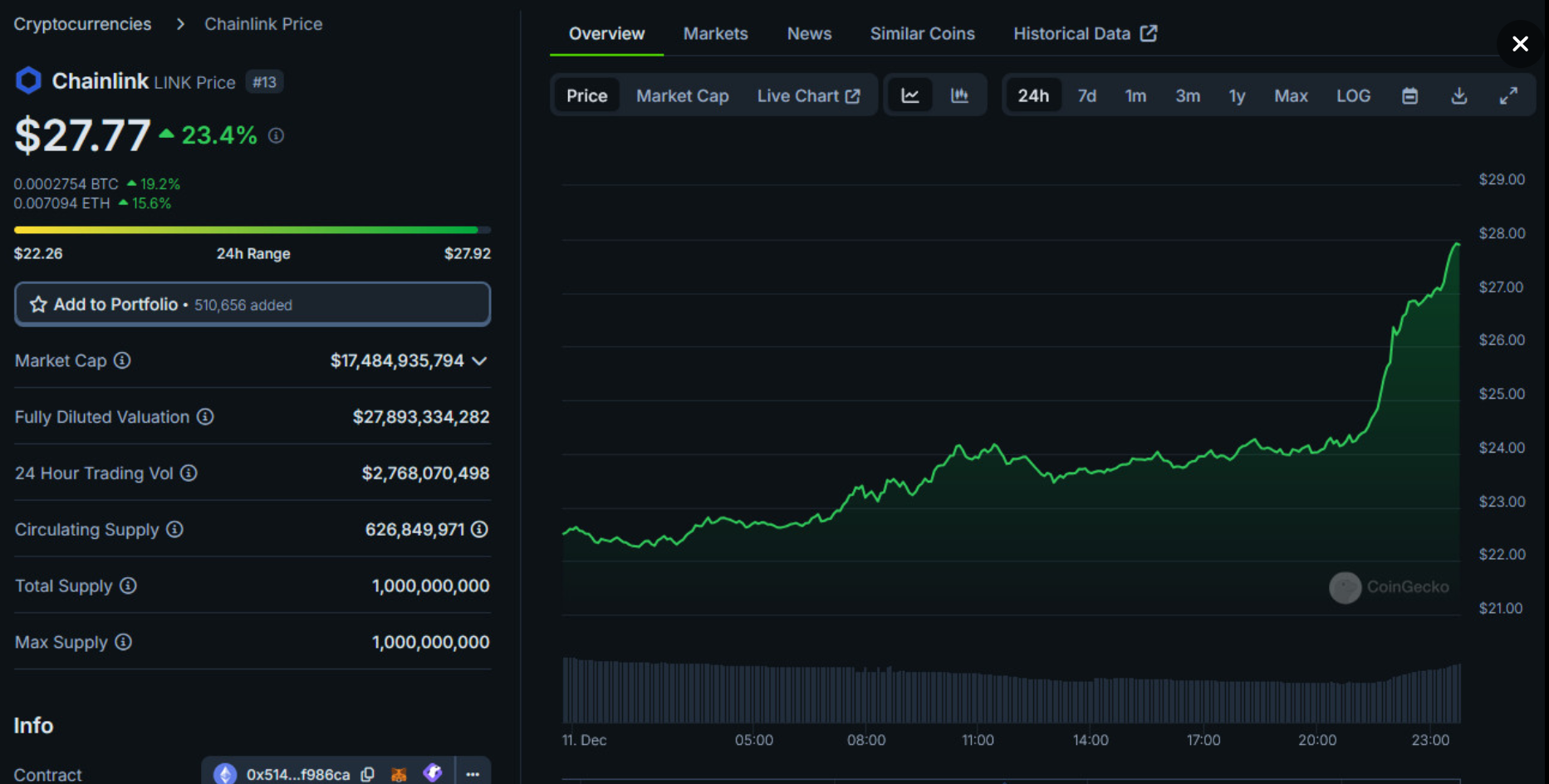1549x784 pixels.
Task: Click Chainlink Price breadcrumb
Action: pyautogui.click(x=263, y=24)
